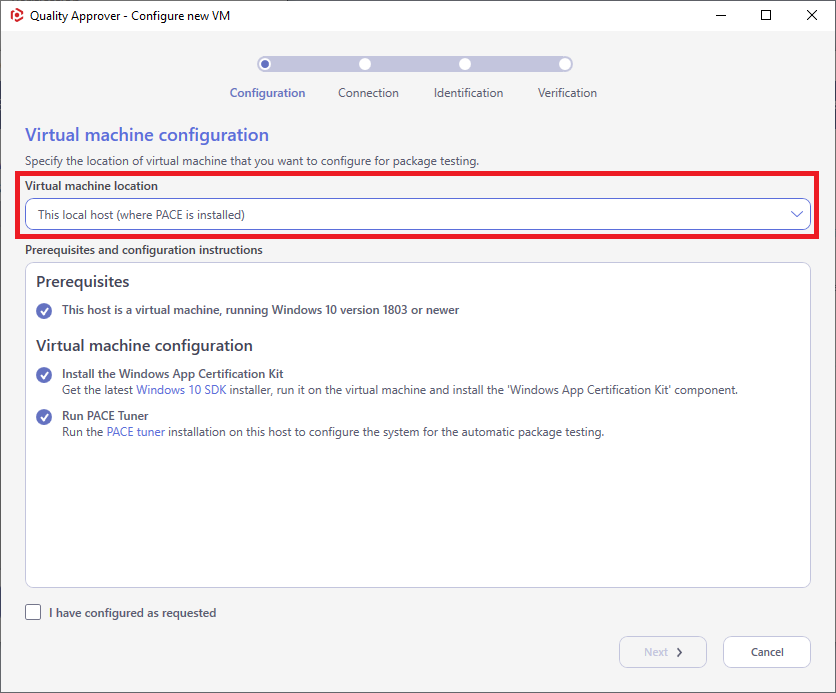Open the Virtual machine location dropdown

[x=418, y=214]
